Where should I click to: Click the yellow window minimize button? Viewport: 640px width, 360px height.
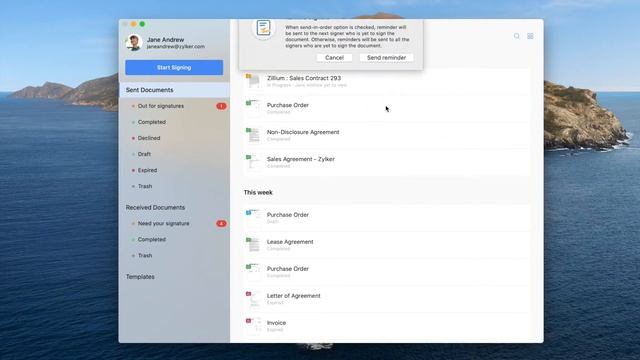coord(133,24)
